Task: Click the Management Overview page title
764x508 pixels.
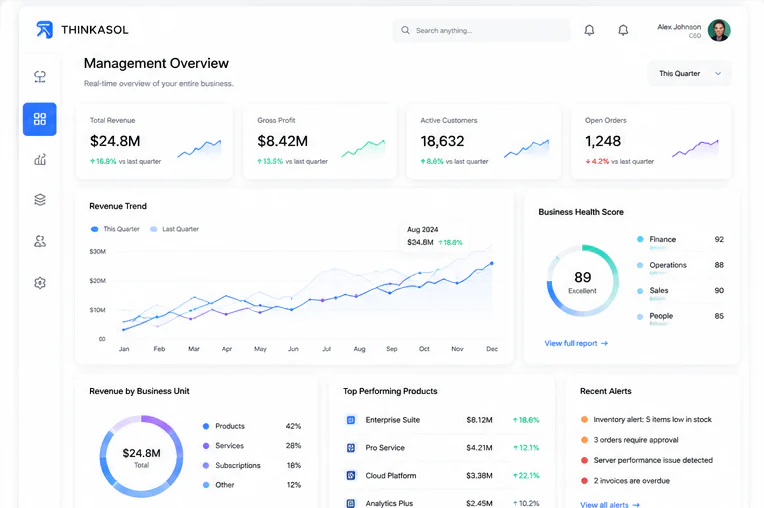Action: [156, 63]
